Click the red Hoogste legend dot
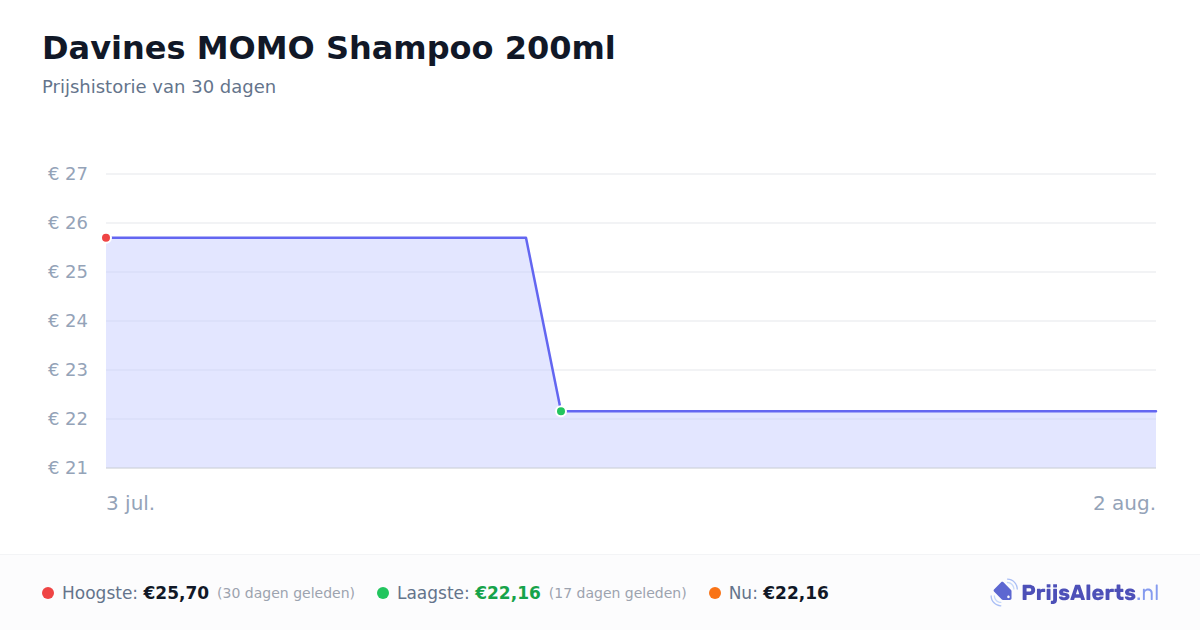The width and height of the screenshot is (1200, 630). point(48,593)
